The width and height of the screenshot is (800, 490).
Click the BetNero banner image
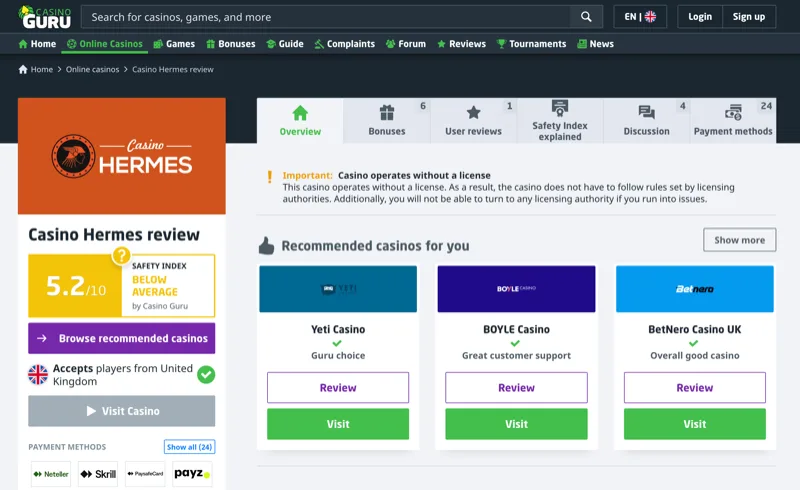tap(695, 289)
